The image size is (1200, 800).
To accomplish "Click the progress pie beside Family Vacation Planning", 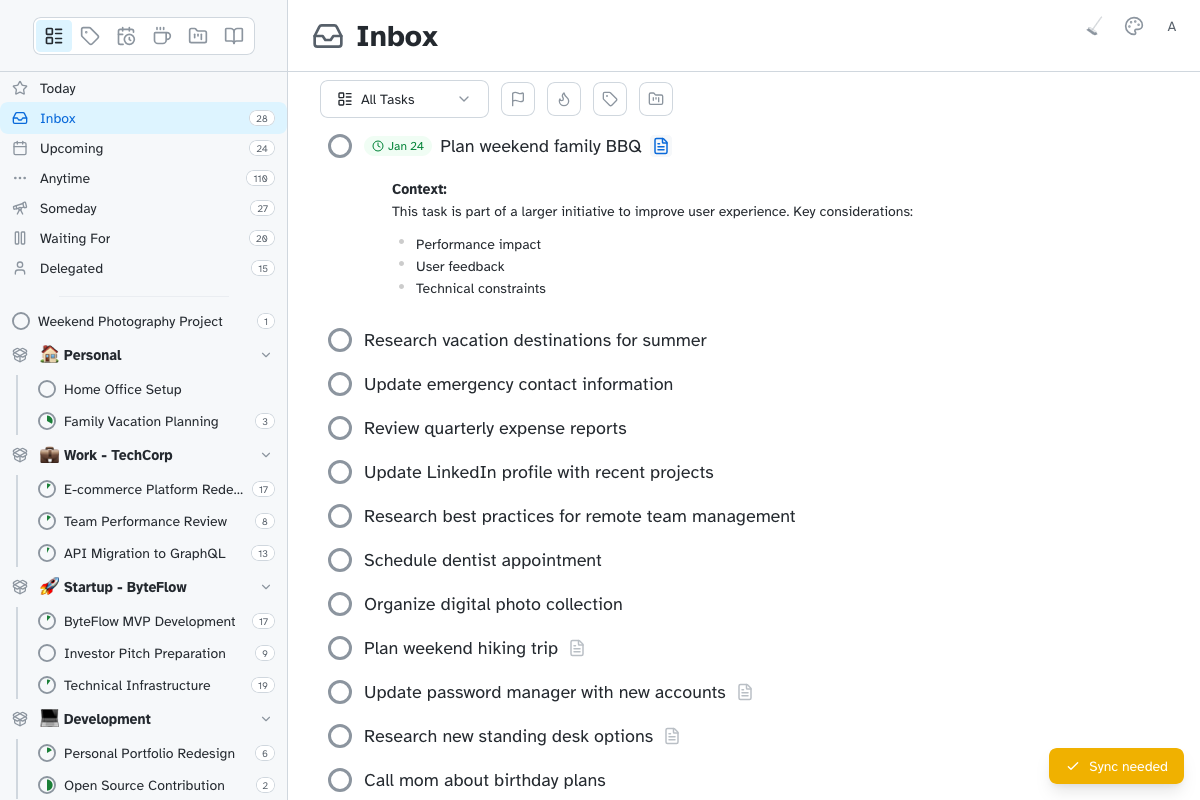I will click(x=46, y=421).
